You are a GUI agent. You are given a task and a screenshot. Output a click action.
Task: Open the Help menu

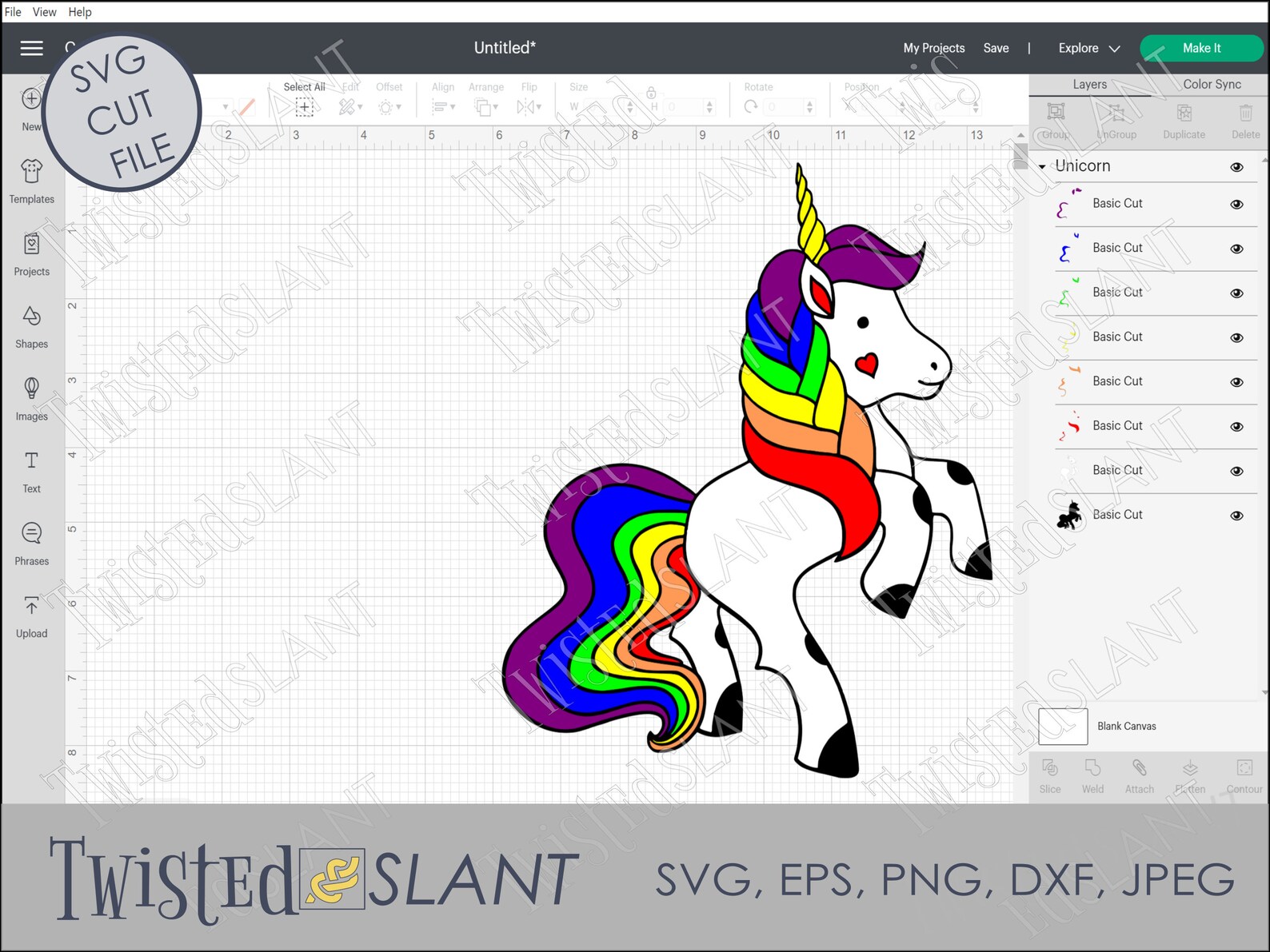tap(80, 12)
